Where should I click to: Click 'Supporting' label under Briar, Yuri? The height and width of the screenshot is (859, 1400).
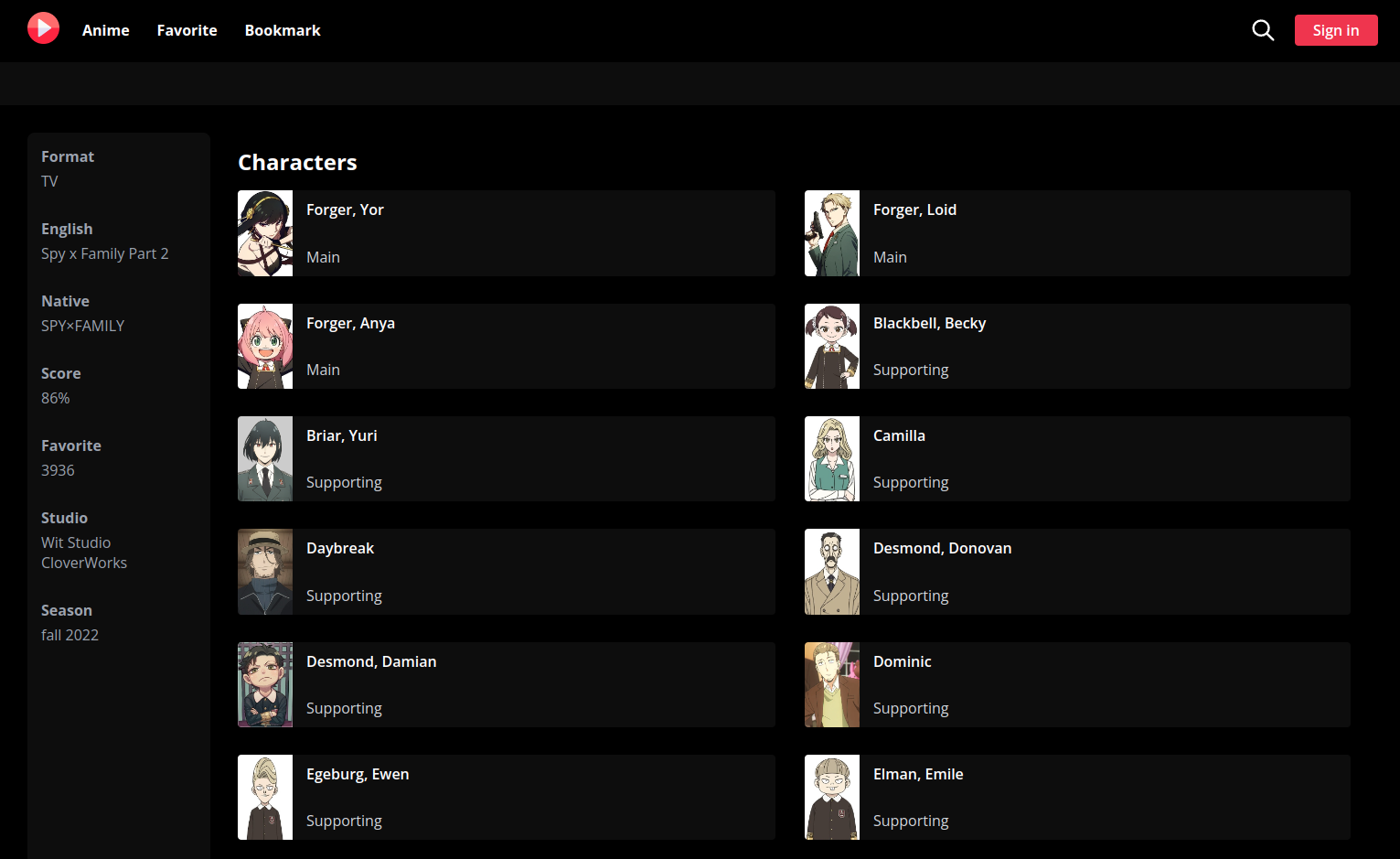click(x=344, y=482)
